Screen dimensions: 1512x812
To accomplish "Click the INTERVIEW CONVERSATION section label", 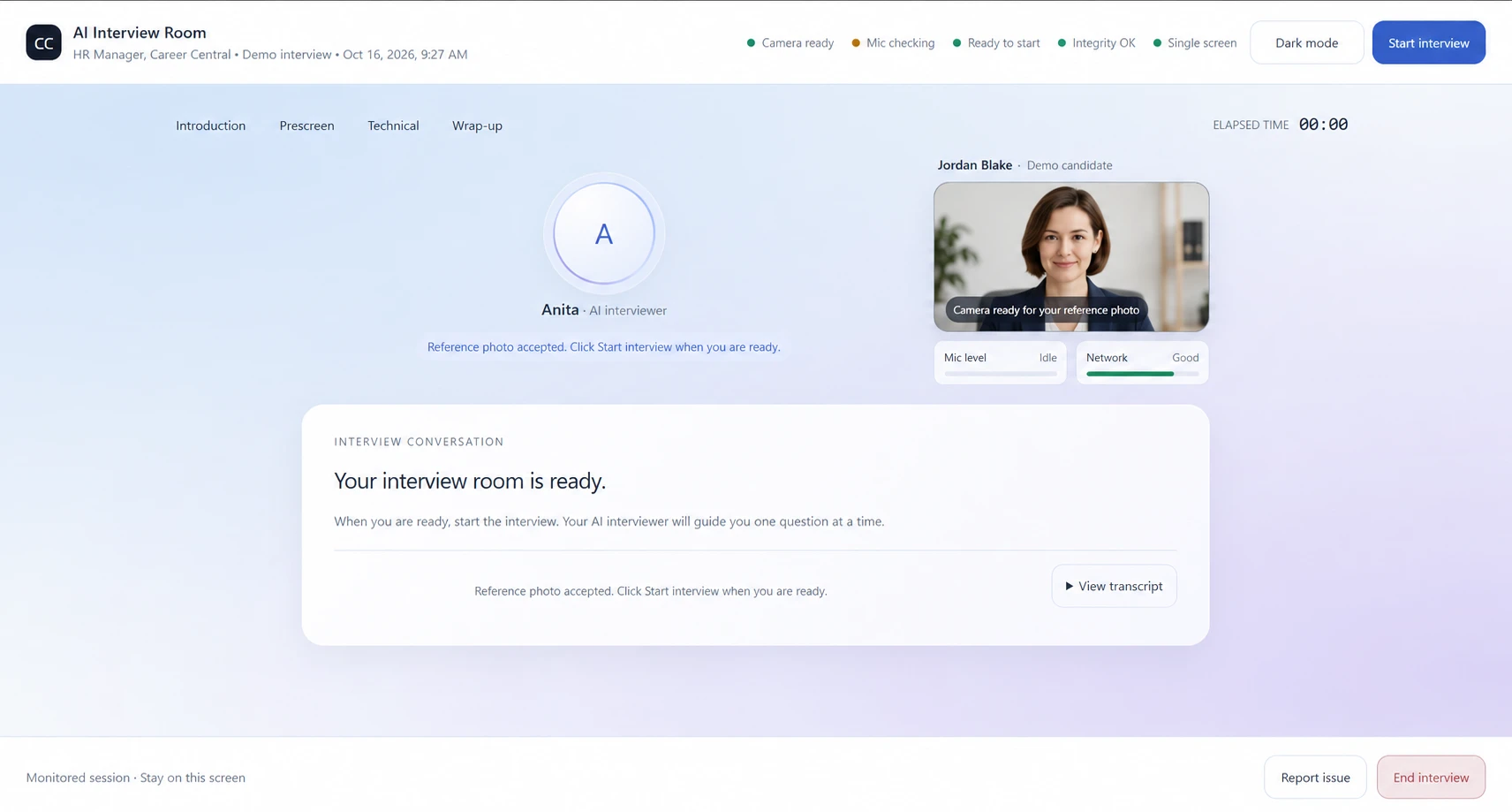I will click(x=419, y=442).
